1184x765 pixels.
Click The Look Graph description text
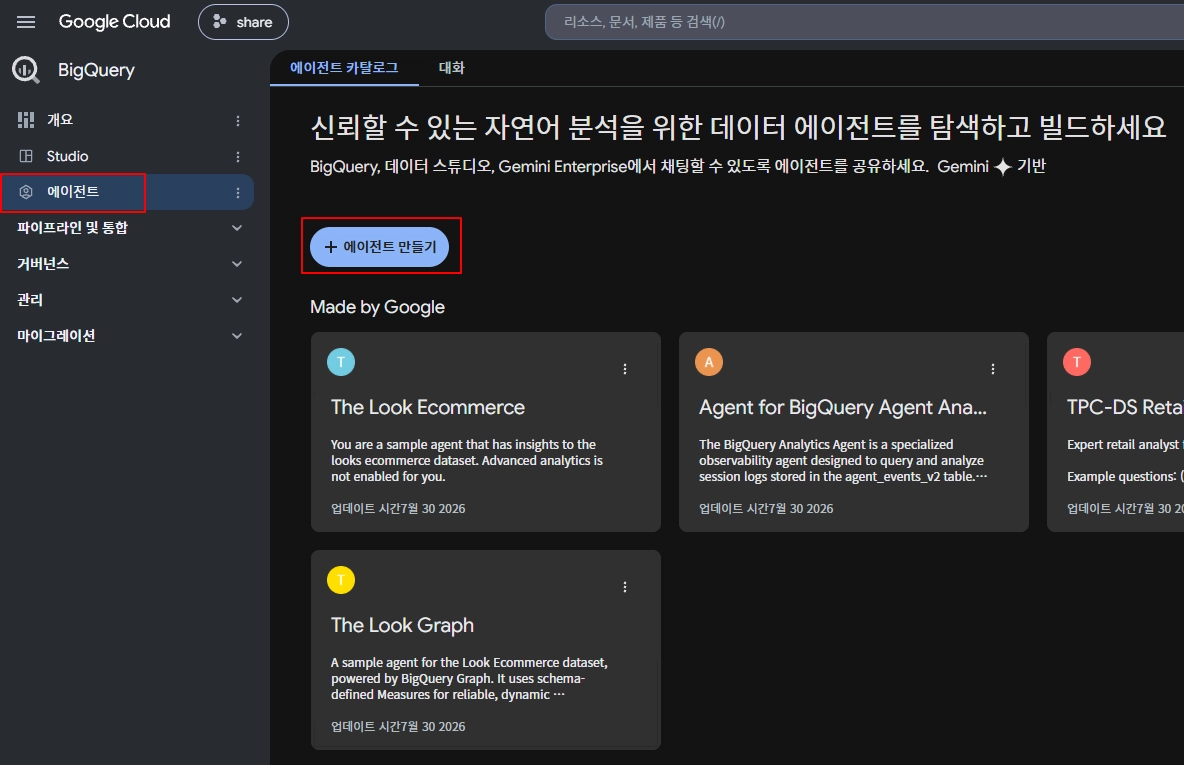pos(469,678)
